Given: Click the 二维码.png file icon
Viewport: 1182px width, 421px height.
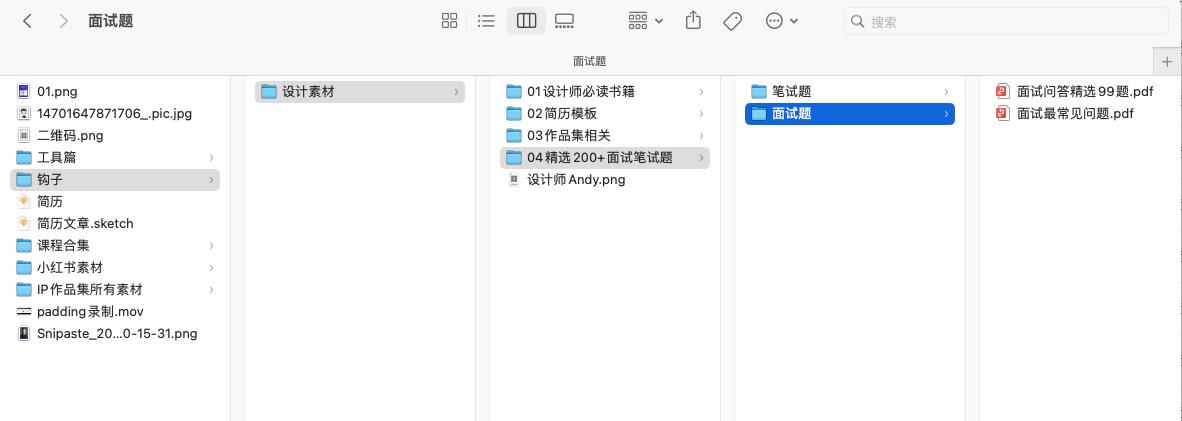Looking at the screenshot, I should click(x=23, y=136).
